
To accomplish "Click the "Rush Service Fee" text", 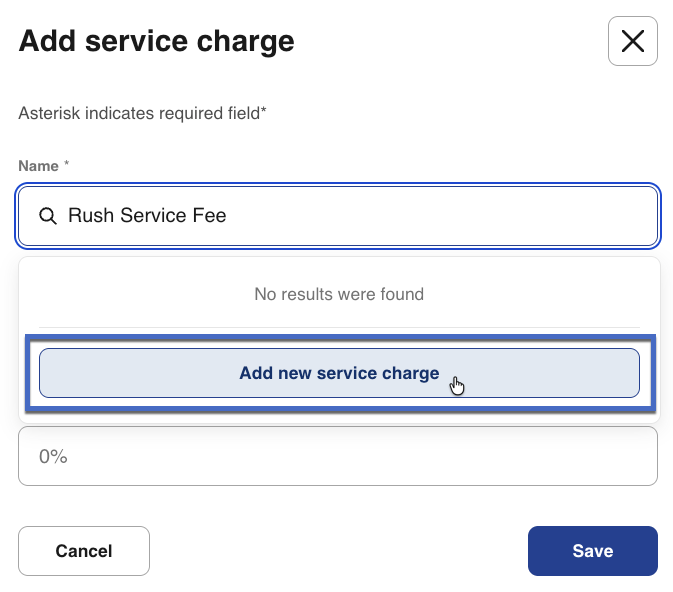I will tap(147, 216).
